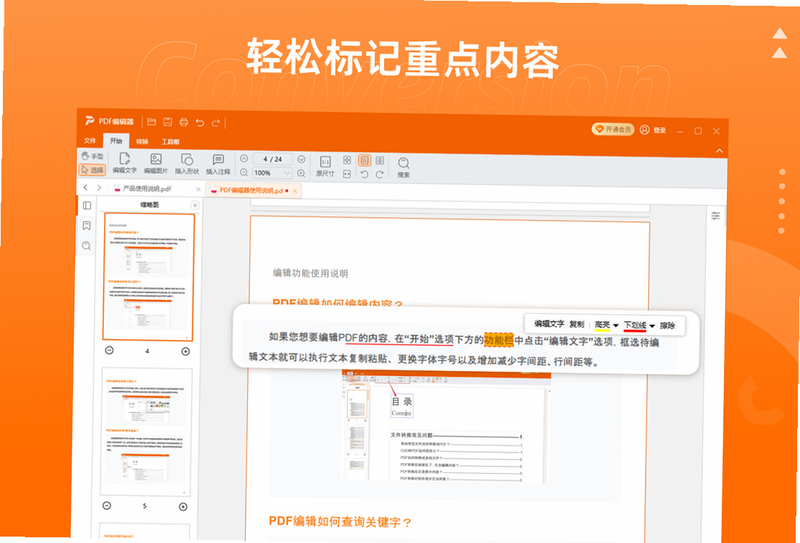This screenshot has width=800, height=543.
Task: Open the 下划线 style dropdown arrow
Action: 652,326
